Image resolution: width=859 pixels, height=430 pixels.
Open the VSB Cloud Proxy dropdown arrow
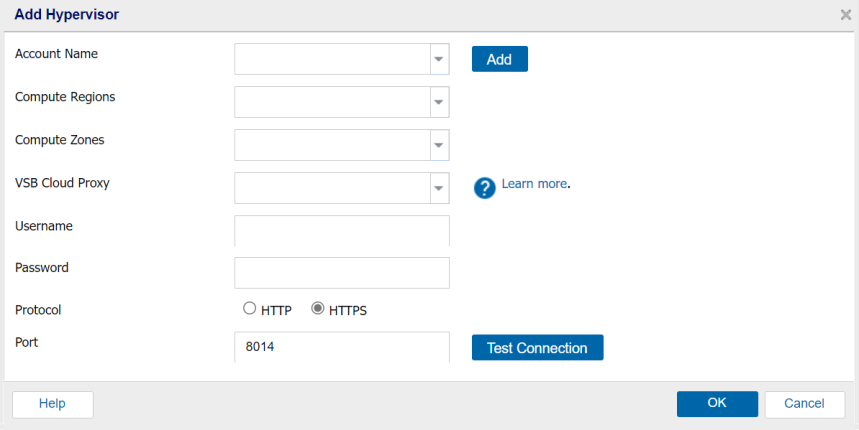tap(439, 188)
